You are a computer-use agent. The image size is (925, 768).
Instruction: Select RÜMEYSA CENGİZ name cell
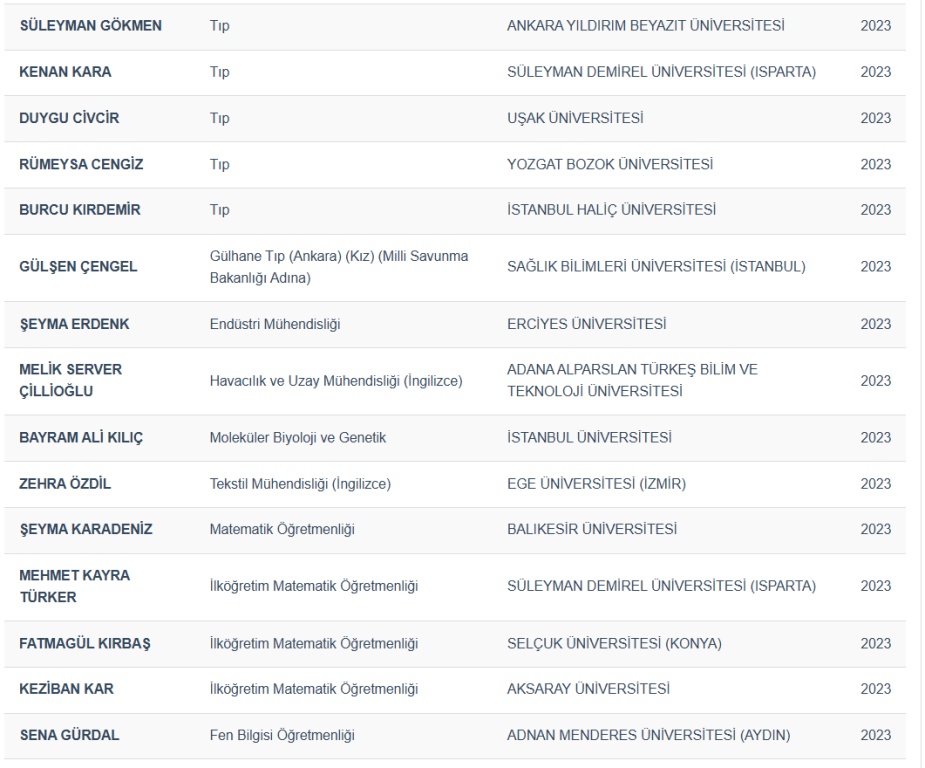[x=82, y=164]
